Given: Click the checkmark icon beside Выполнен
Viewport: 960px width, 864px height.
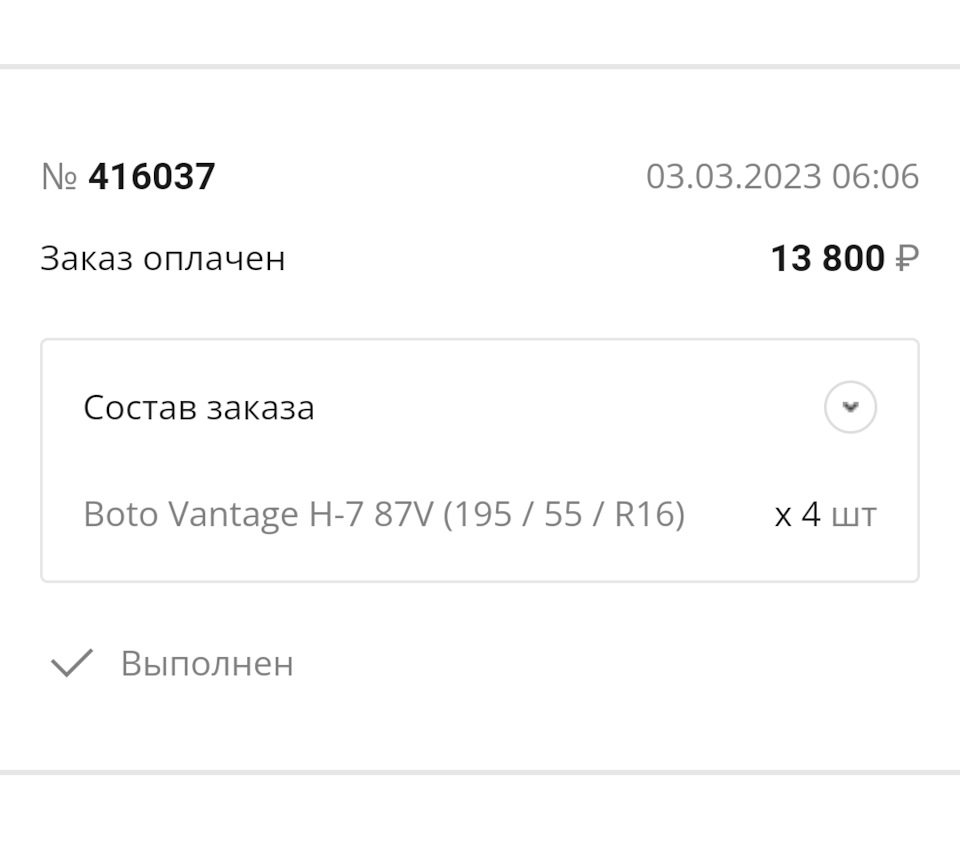Looking at the screenshot, I should (72, 663).
